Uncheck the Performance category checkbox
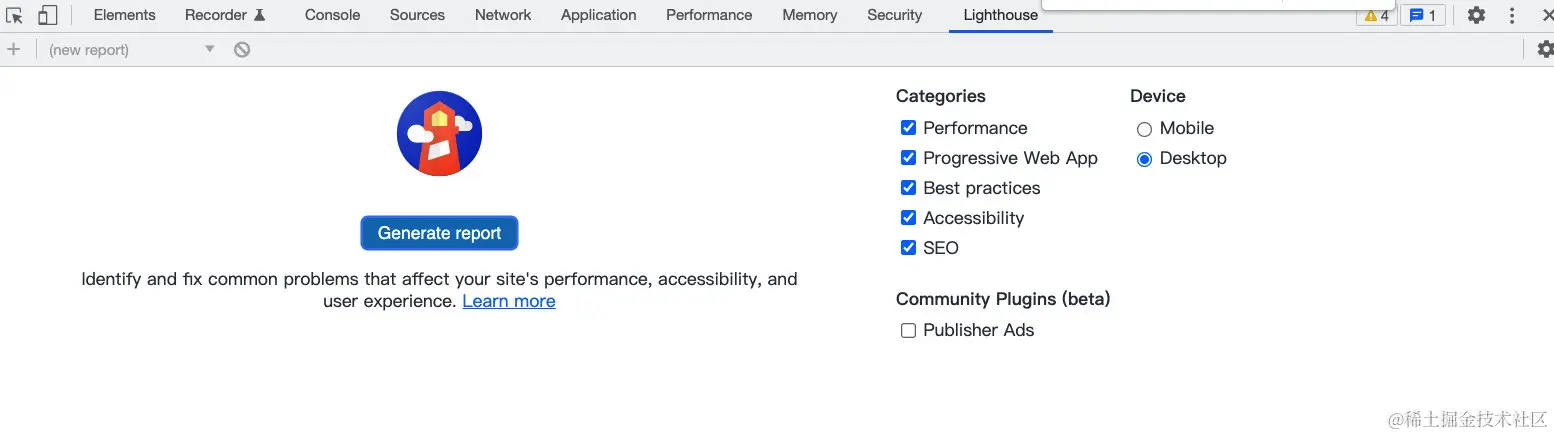 tap(908, 127)
